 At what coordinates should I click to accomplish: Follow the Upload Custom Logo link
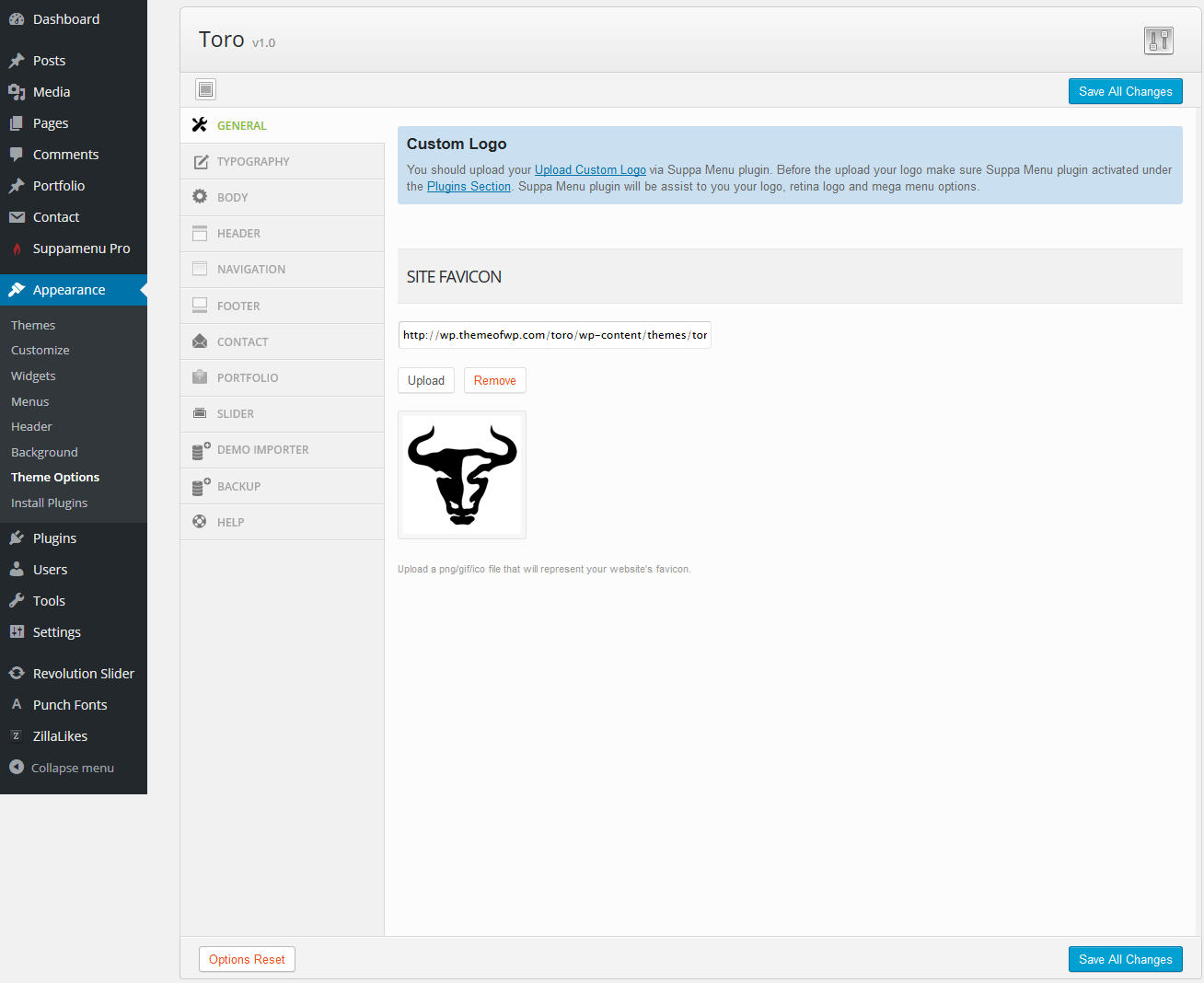coord(590,170)
